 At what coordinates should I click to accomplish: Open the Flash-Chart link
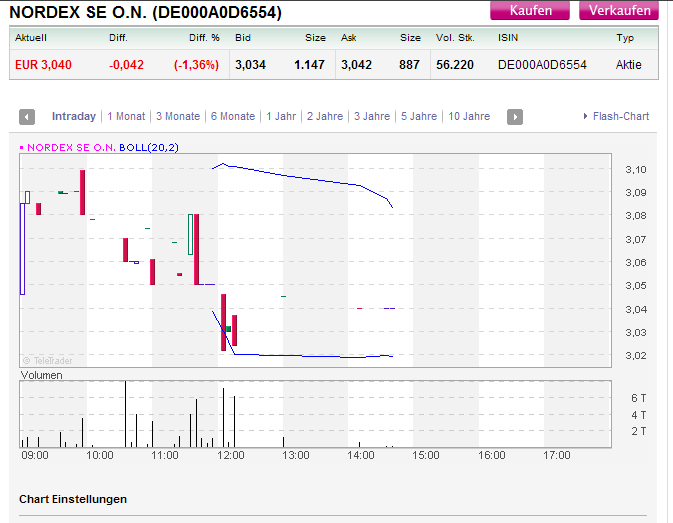click(x=621, y=116)
